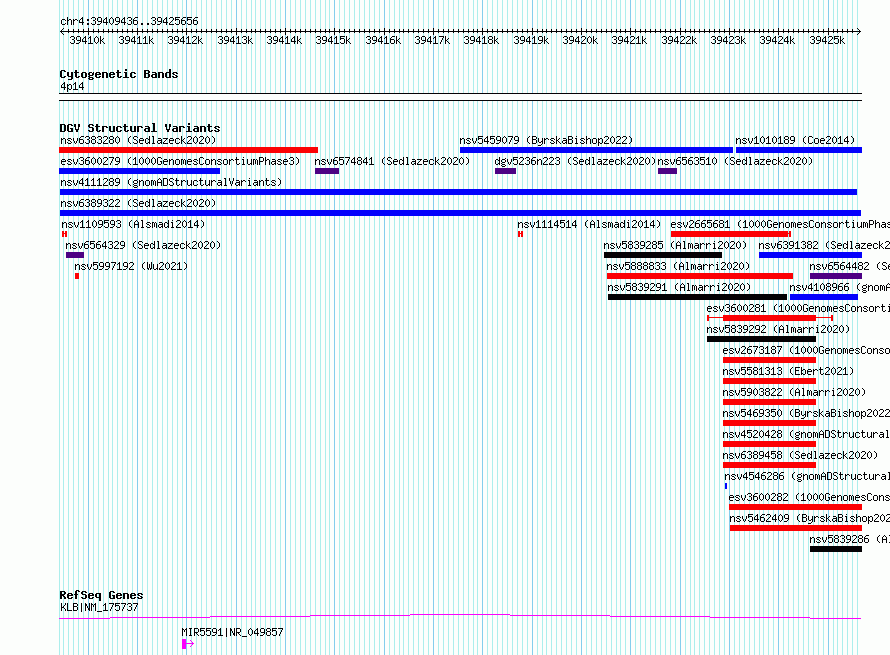
Task: Open esv3600282 variant label
Action: [x=809, y=497]
